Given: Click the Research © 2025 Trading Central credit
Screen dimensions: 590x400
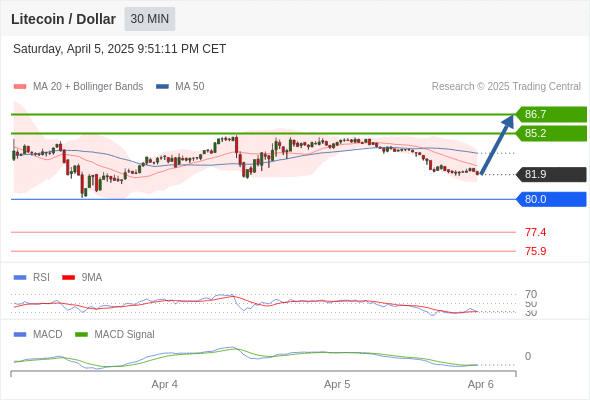Looking at the screenshot, I should pos(506,87).
